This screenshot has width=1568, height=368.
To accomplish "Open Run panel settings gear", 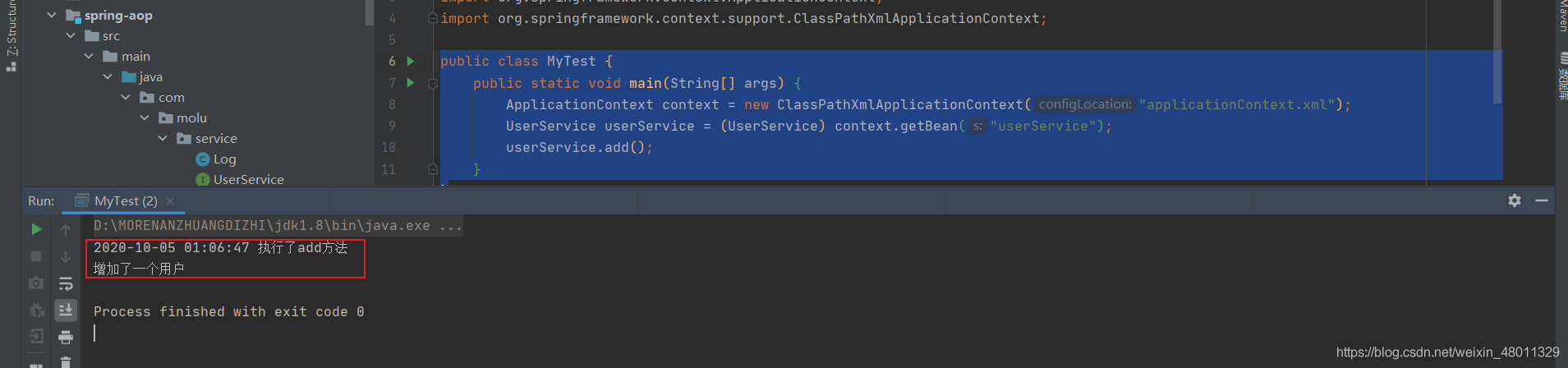I will coord(1515,200).
